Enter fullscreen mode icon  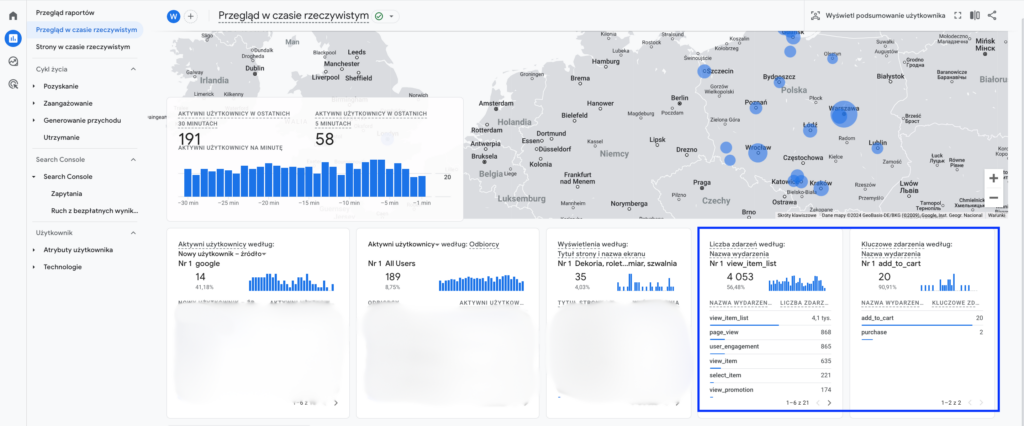958,16
